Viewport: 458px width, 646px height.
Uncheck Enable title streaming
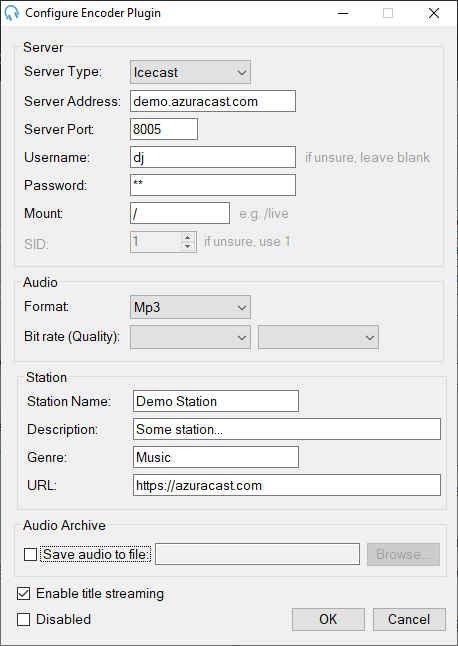(x=23, y=594)
